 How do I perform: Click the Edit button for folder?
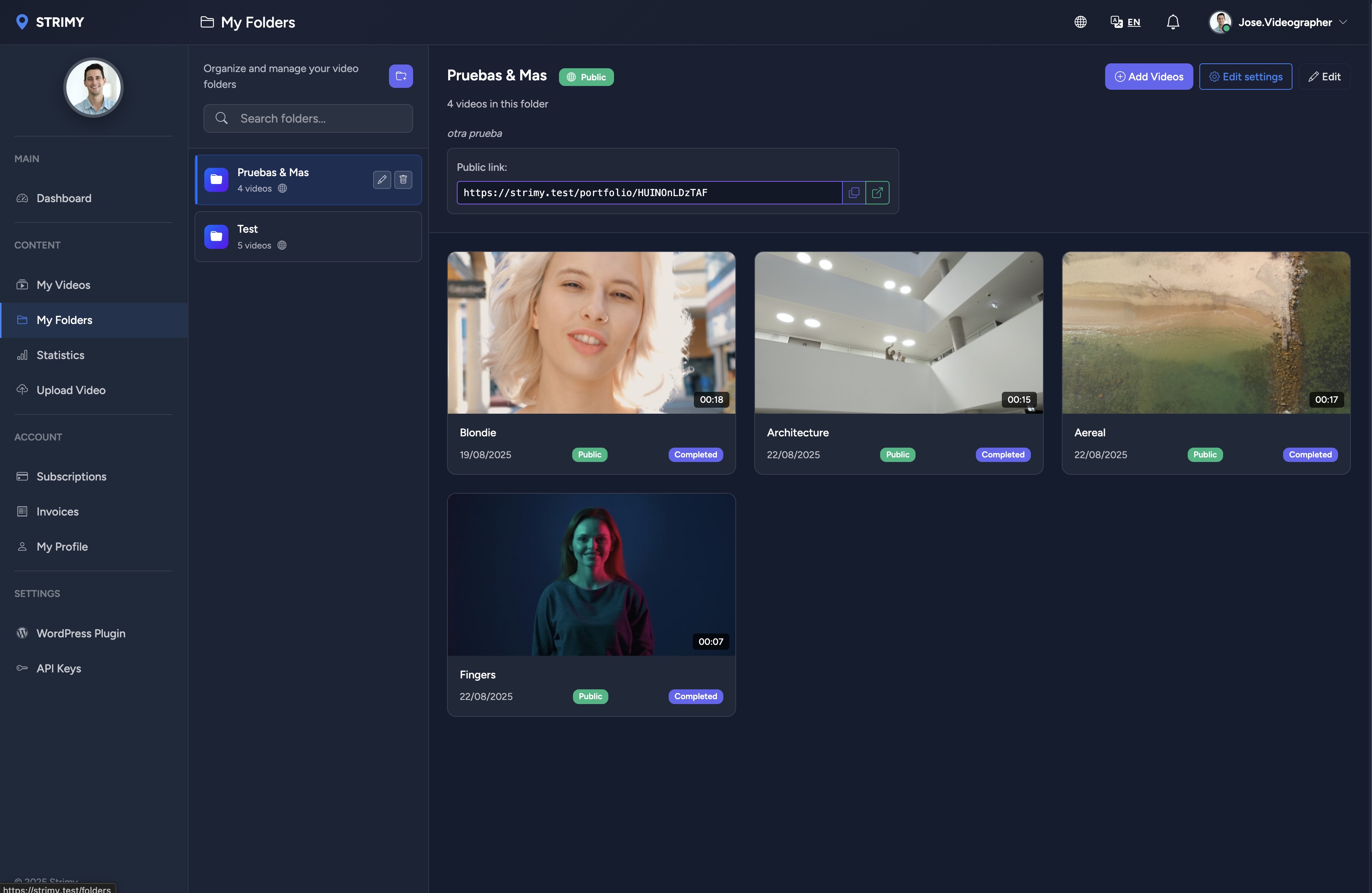point(1324,77)
